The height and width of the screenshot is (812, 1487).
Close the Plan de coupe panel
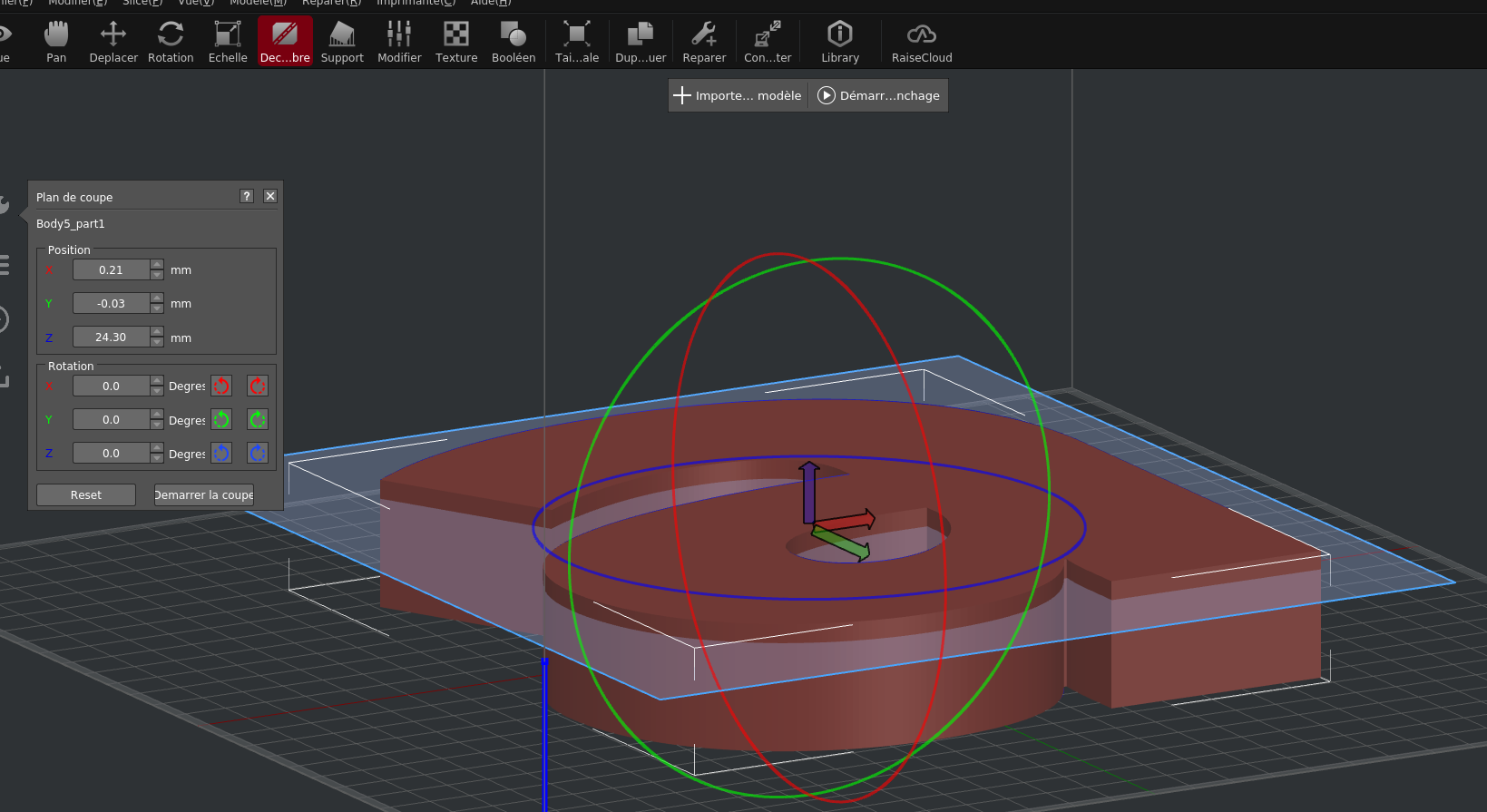(x=270, y=196)
